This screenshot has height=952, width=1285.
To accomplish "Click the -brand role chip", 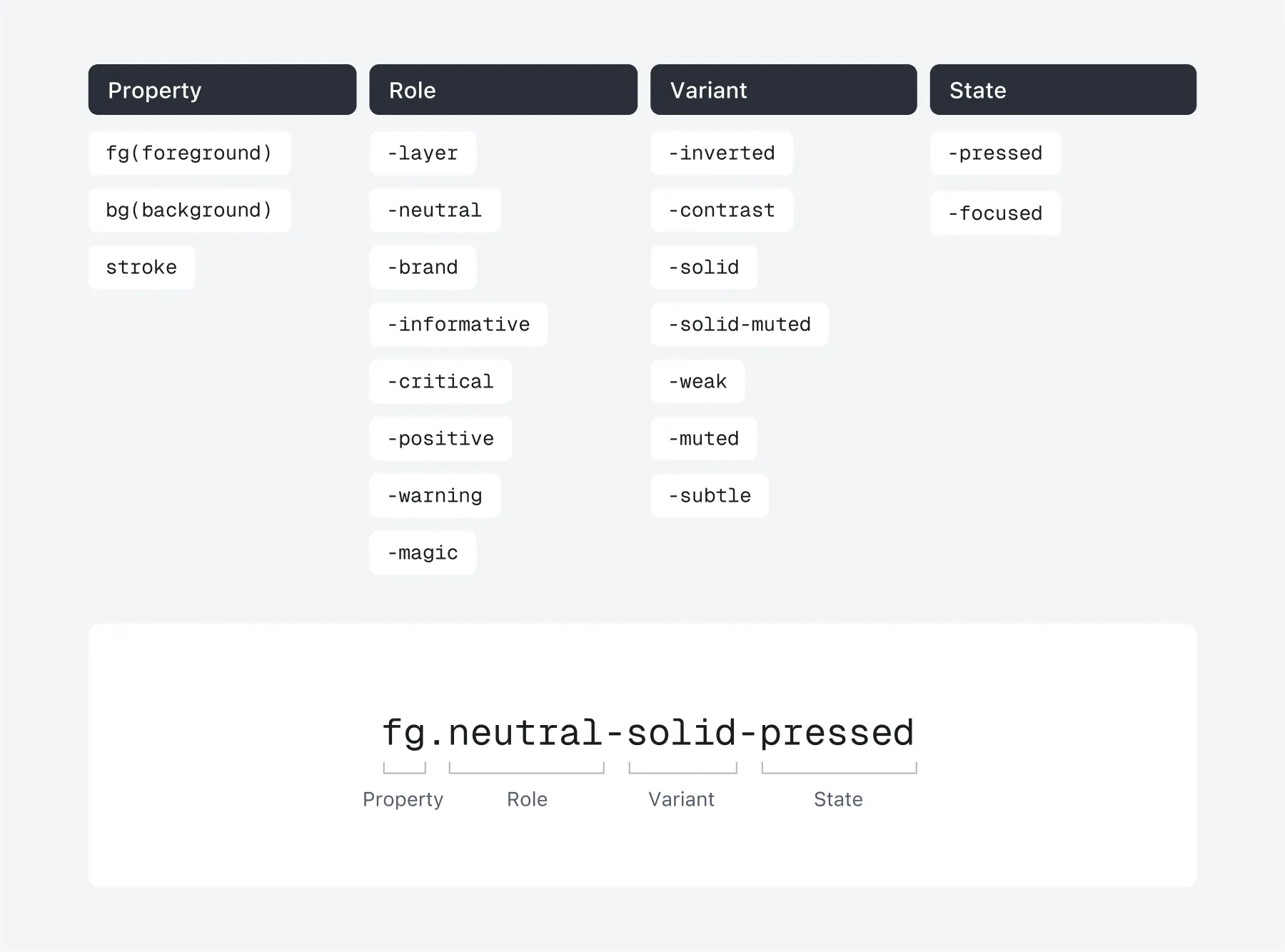I will [423, 268].
